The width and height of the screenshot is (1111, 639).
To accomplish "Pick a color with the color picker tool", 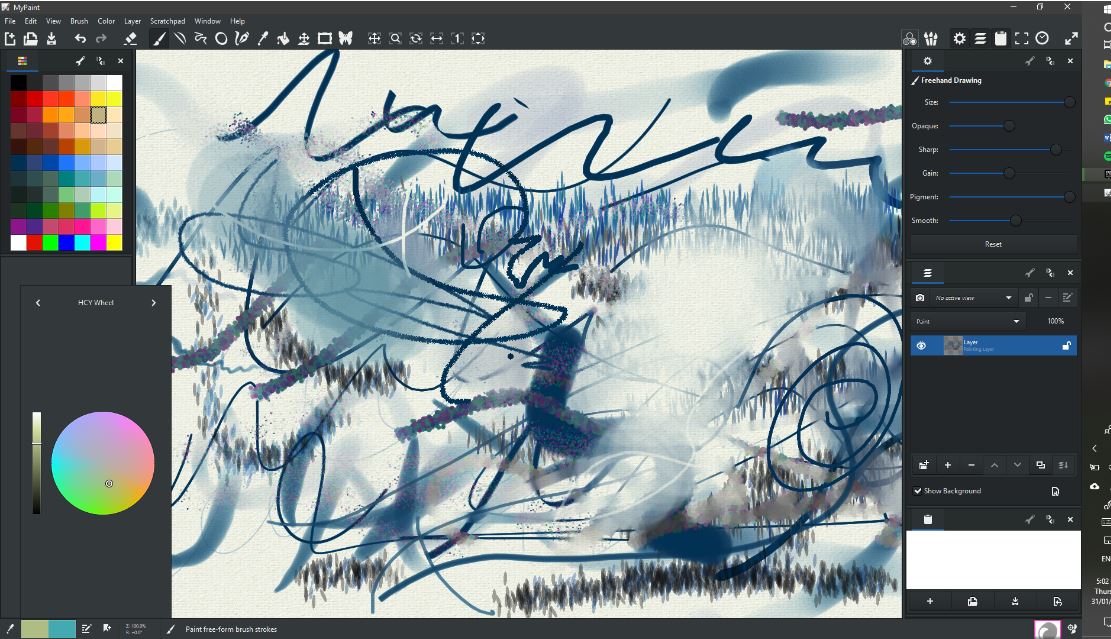I will coord(262,38).
